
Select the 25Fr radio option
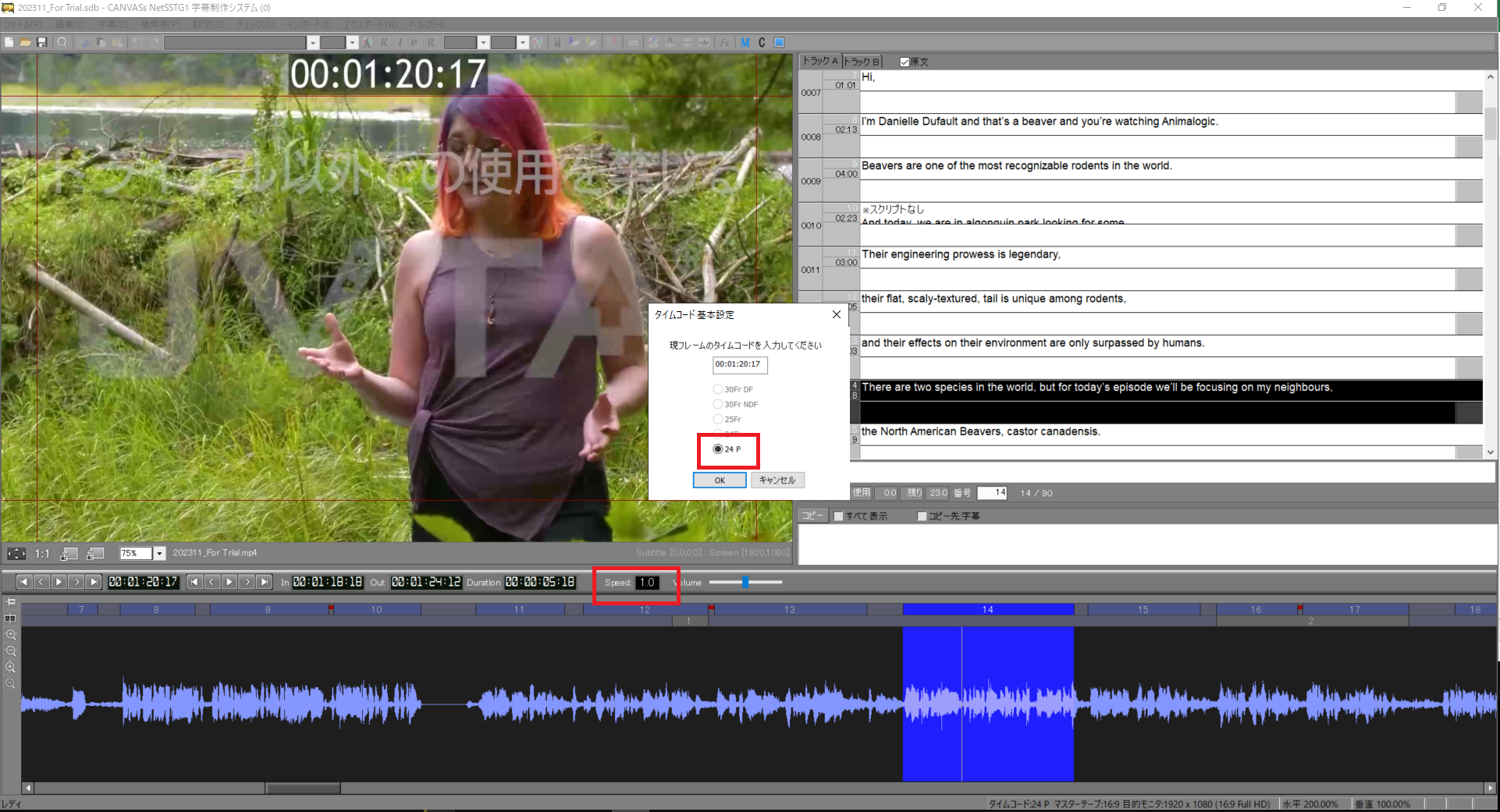click(x=727, y=419)
